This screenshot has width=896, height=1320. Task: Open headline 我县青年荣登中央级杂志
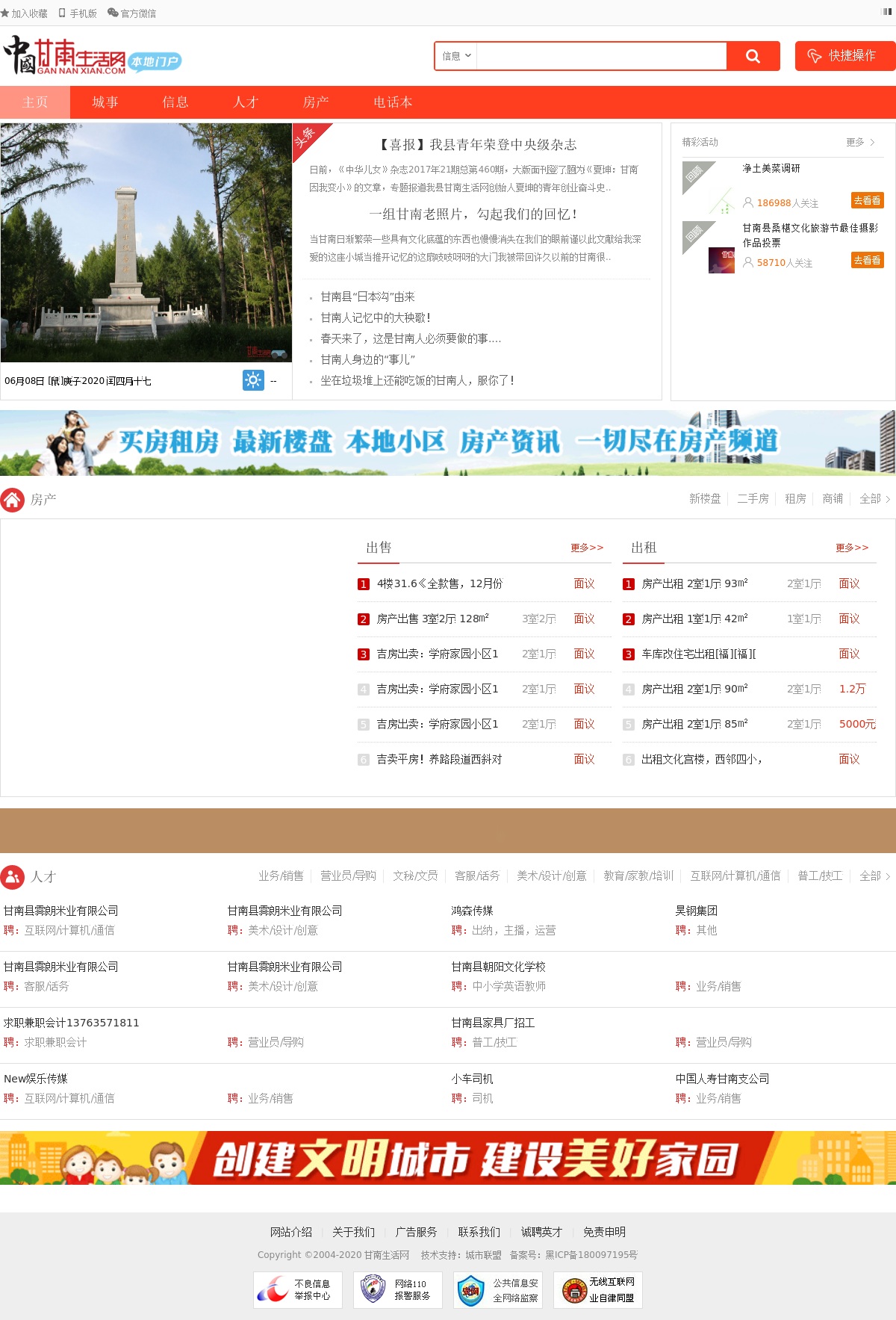pos(478,145)
